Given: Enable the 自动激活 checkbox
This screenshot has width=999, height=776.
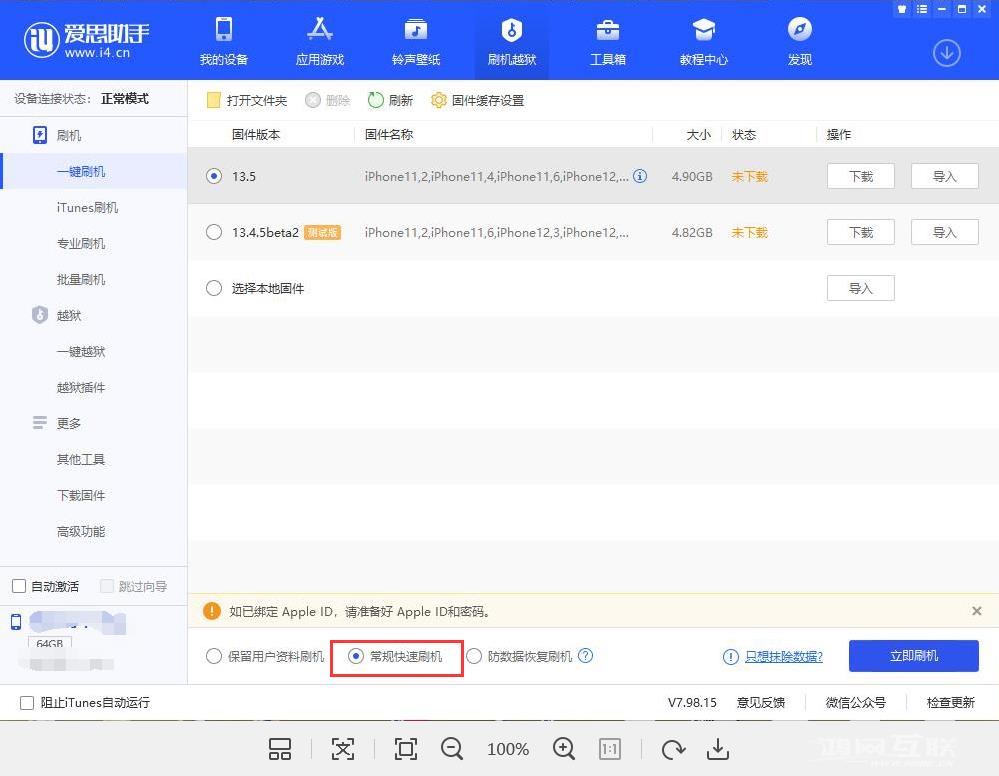Looking at the screenshot, I should [x=17, y=586].
